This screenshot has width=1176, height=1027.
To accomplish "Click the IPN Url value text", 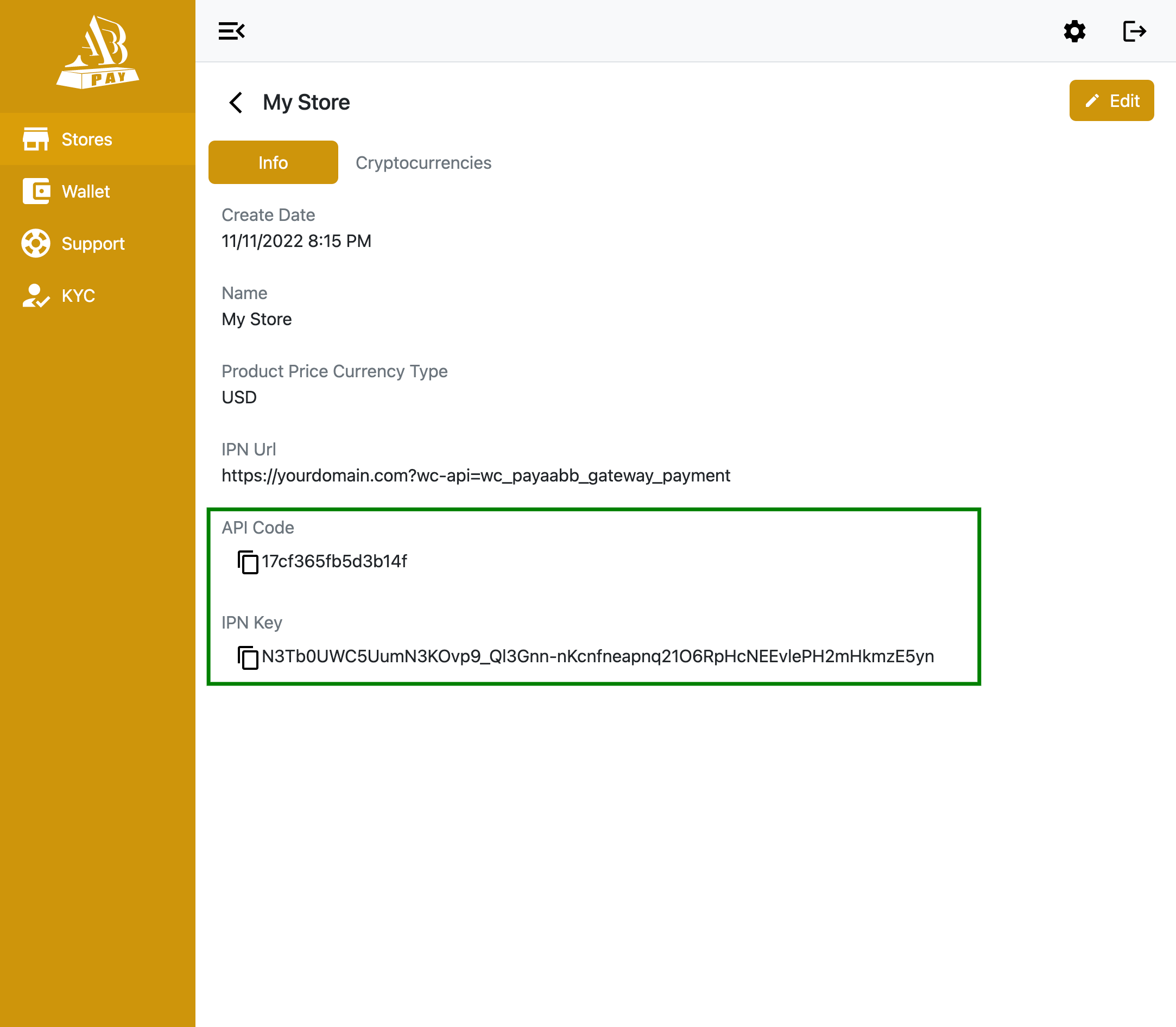I will 476,476.
